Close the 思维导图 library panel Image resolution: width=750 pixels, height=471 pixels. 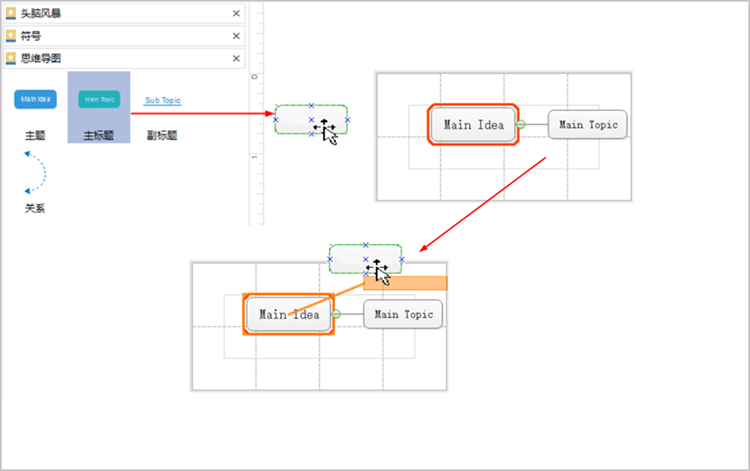coord(236,58)
